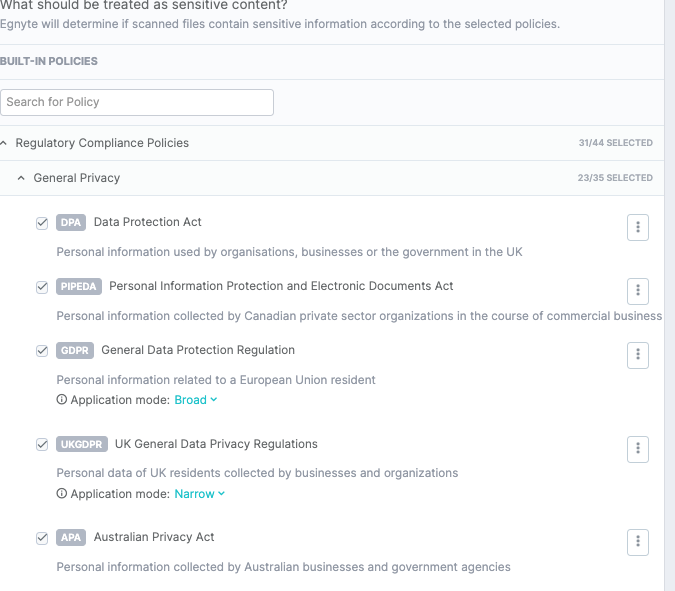This screenshot has width=675, height=591.
Task: Open the Broad application mode dropdown
Action: pyautogui.click(x=196, y=400)
